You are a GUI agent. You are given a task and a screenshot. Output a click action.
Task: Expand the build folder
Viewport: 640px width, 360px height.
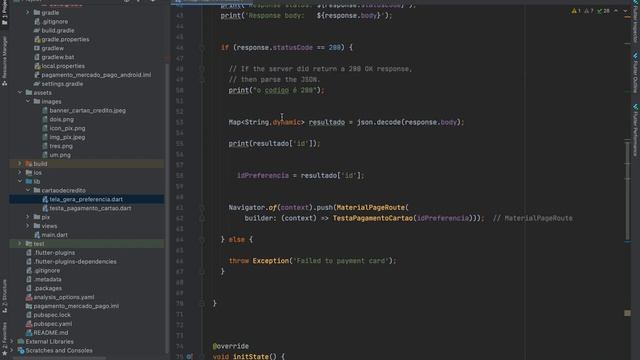click(20, 164)
